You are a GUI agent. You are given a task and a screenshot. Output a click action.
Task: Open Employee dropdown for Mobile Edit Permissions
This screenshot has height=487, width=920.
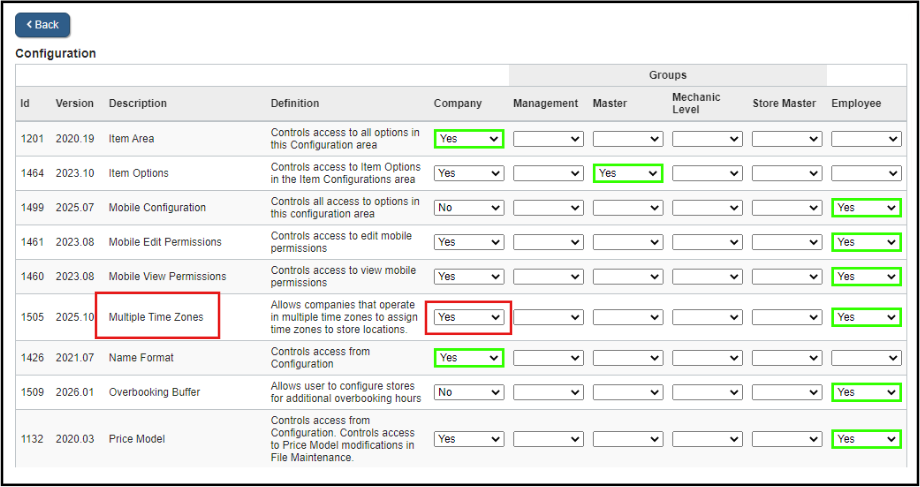point(866,242)
